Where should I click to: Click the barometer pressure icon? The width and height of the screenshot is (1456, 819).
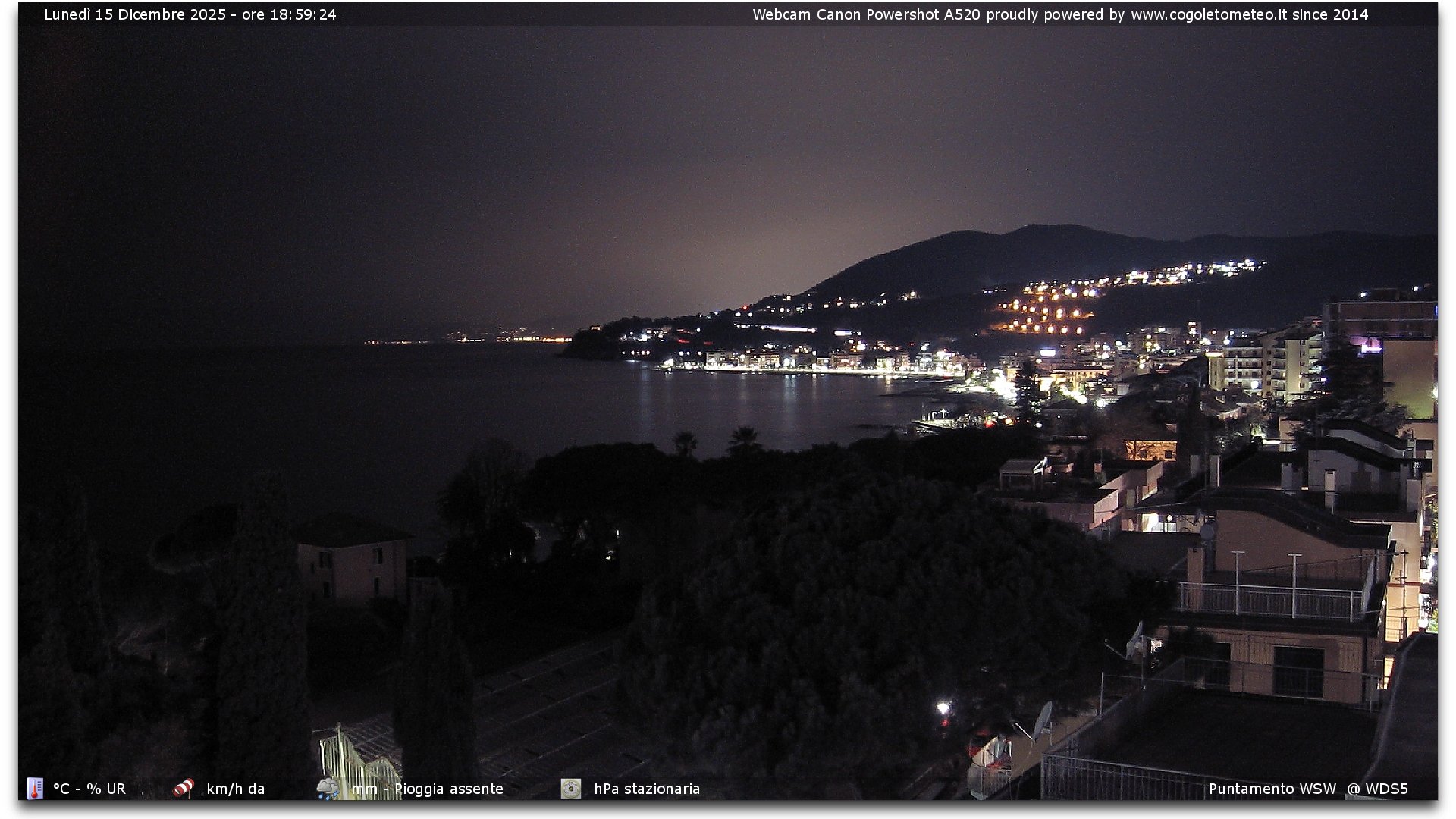[x=571, y=789]
